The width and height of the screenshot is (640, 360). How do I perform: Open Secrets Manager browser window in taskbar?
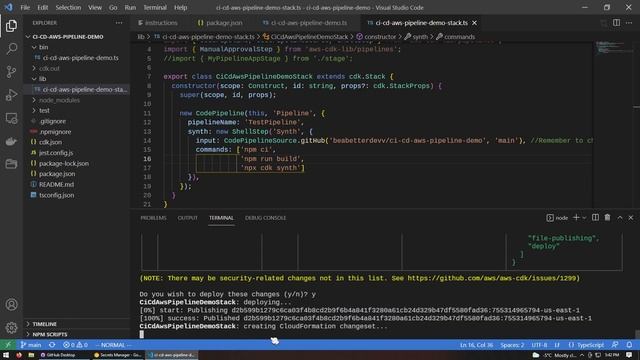pyautogui.click(x=118, y=355)
